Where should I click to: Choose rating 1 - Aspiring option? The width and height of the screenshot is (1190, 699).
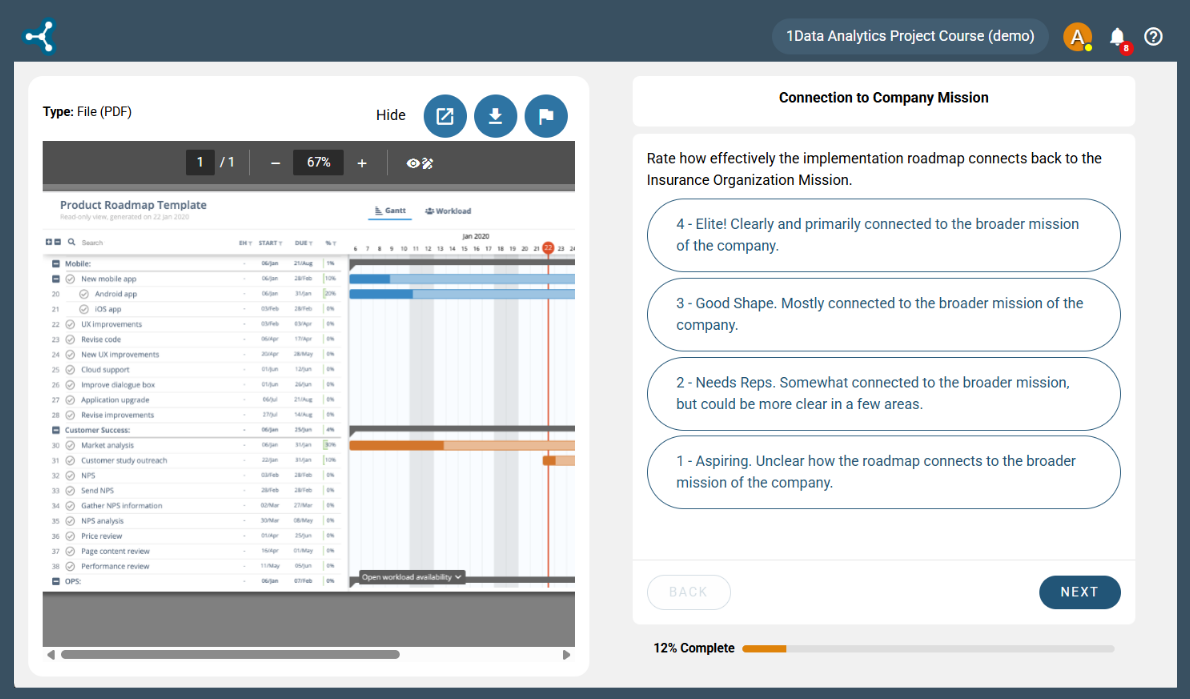pos(883,472)
